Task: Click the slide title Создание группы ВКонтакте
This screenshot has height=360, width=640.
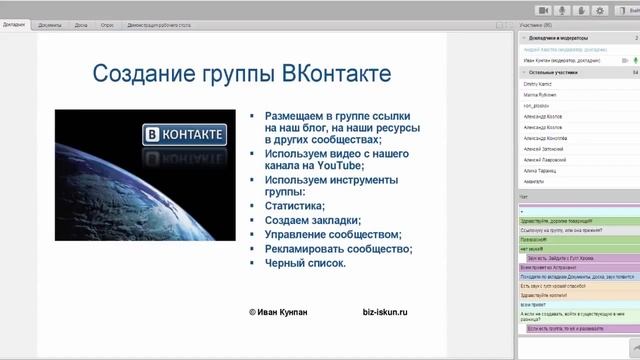Action: click(242, 74)
